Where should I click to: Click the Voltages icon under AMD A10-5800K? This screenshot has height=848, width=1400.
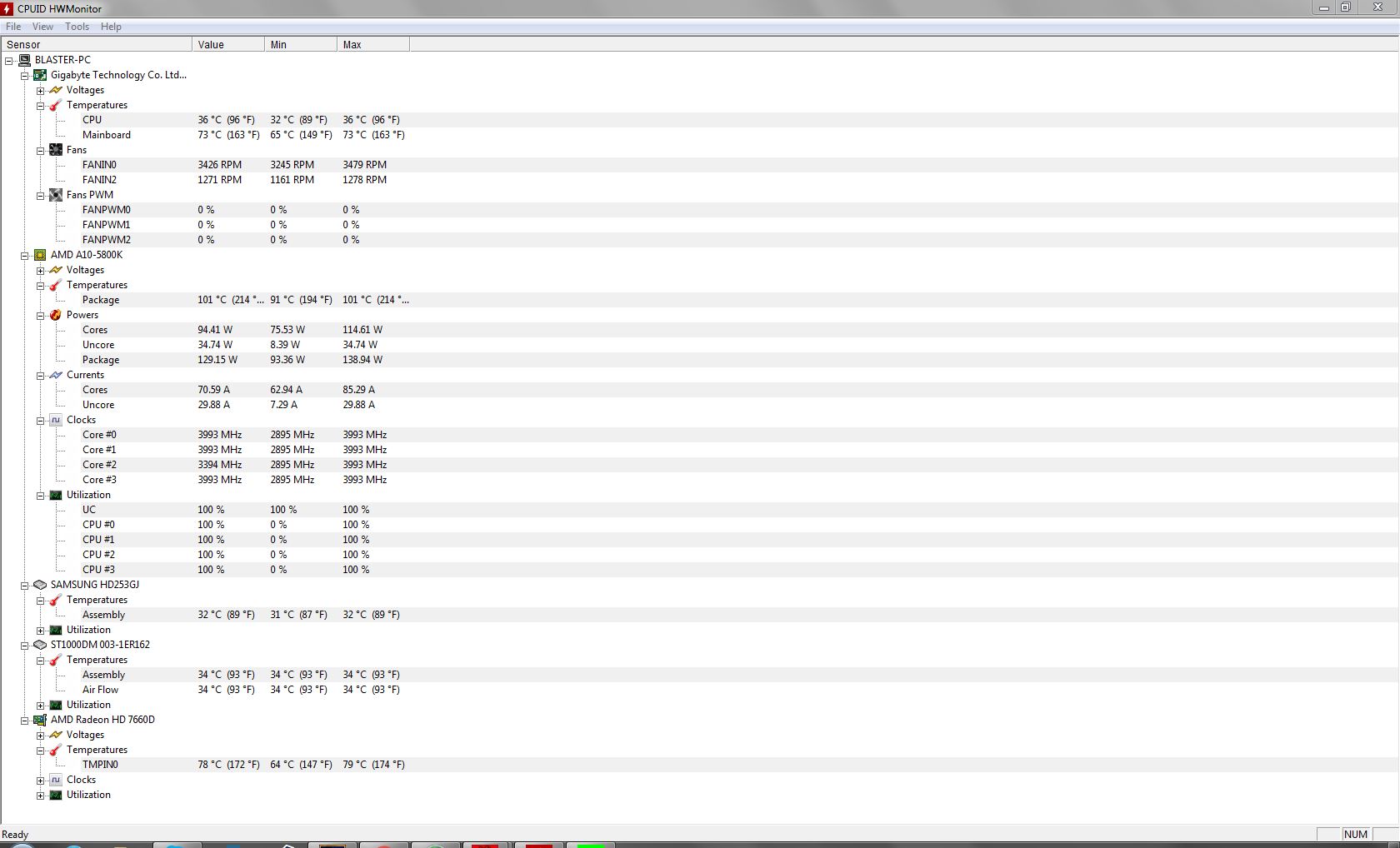pos(56,270)
